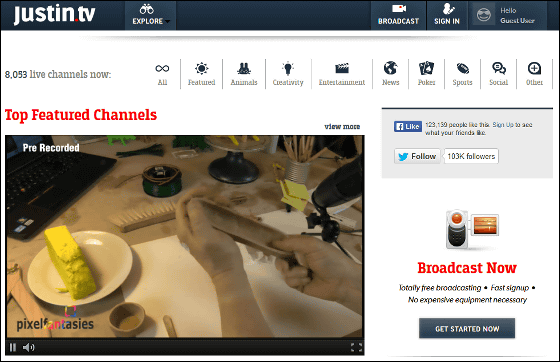Select the Other plus-circle category
Image resolution: width=560 pixels, height=362 pixels.
(534, 68)
